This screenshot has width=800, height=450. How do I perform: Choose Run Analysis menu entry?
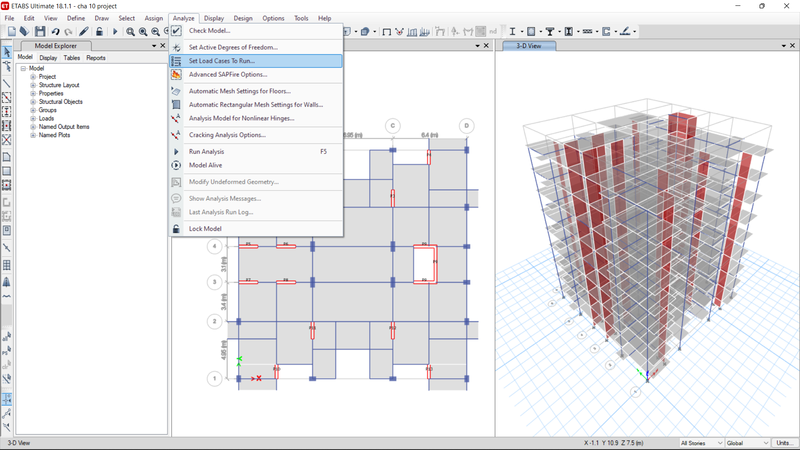(x=256, y=152)
